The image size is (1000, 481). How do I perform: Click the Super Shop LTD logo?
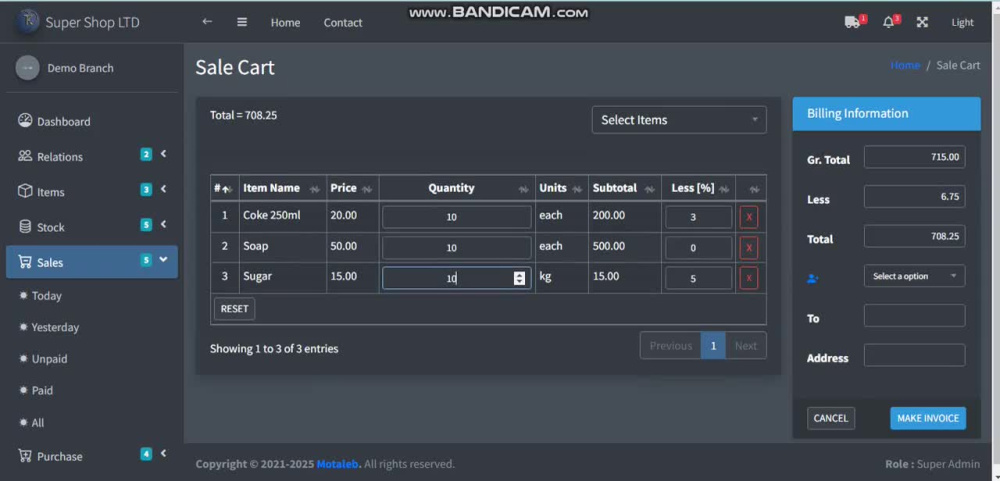[27, 22]
